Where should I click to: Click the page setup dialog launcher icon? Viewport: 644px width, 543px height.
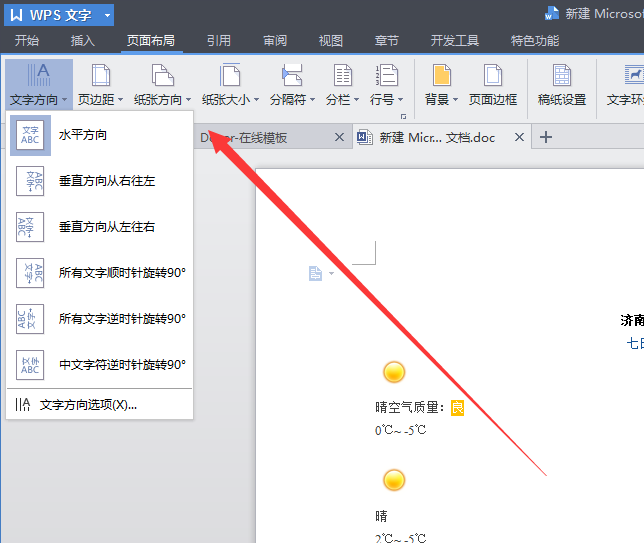pyautogui.click(x=403, y=117)
